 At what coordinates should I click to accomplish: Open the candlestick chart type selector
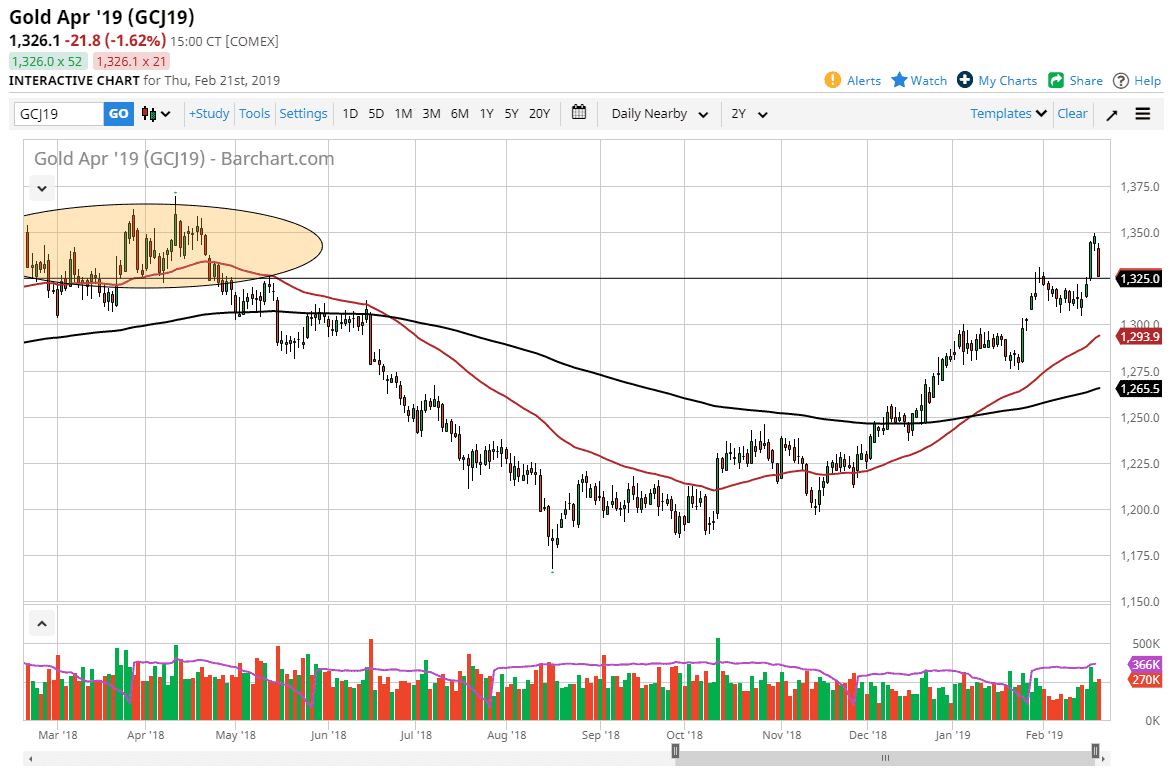(156, 114)
